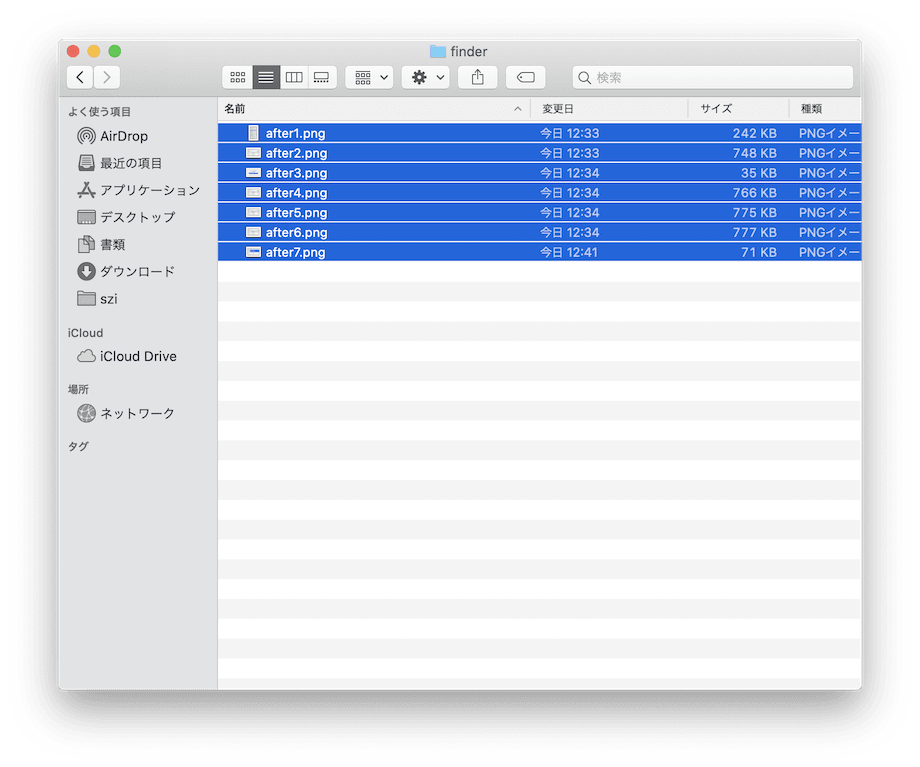Open the group-by arrangement dropdown
920x767 pixels.
click(x=370, y=77)
